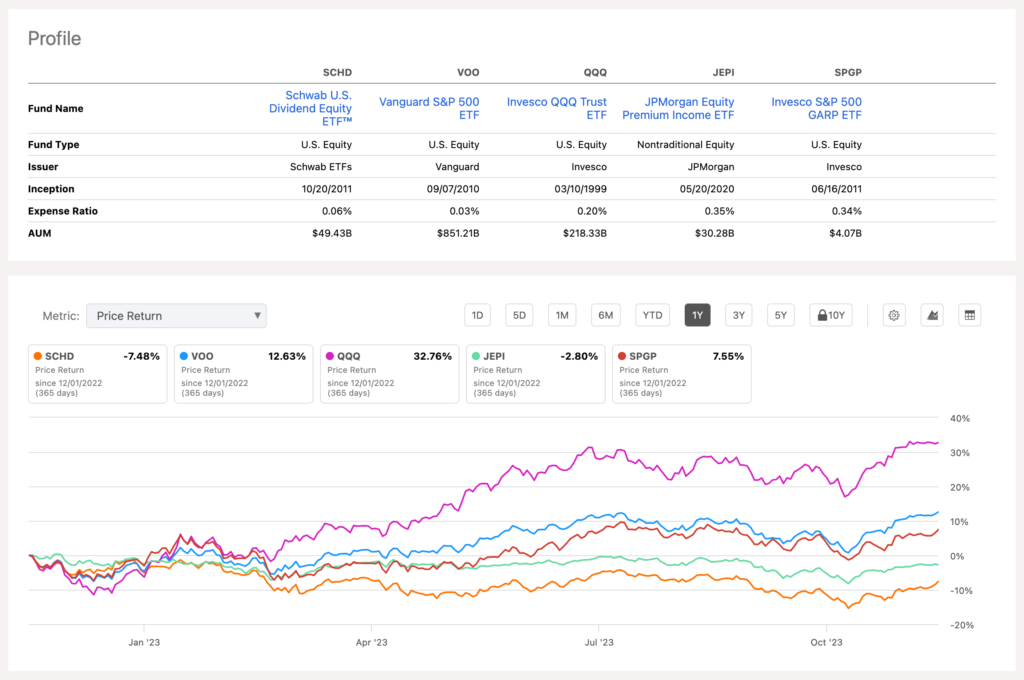Open JPMorgan Equity Premium Income ETF link

tap(678, 108)
